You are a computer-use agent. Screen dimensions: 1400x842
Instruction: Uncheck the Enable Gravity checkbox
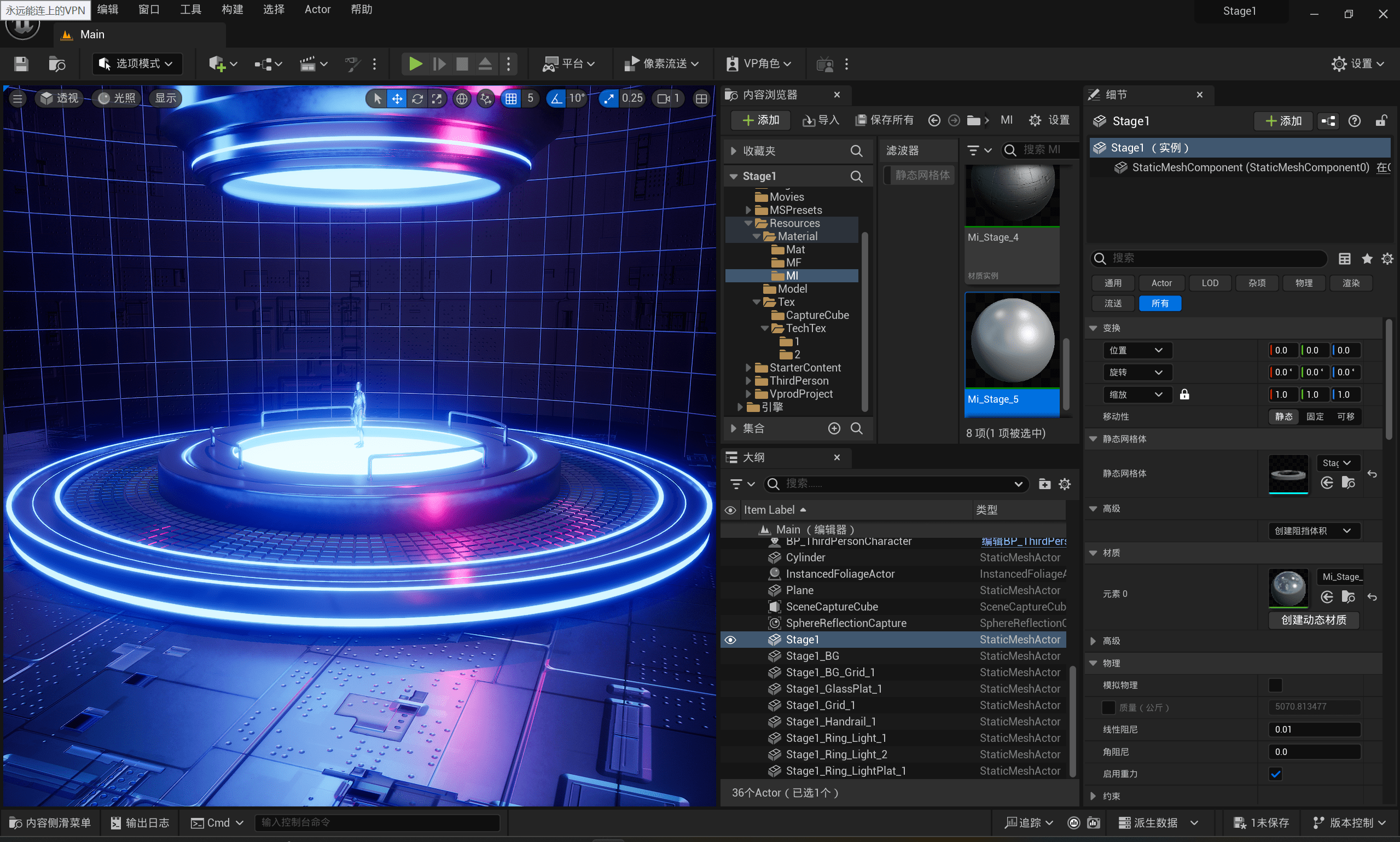pos(1275,774)
